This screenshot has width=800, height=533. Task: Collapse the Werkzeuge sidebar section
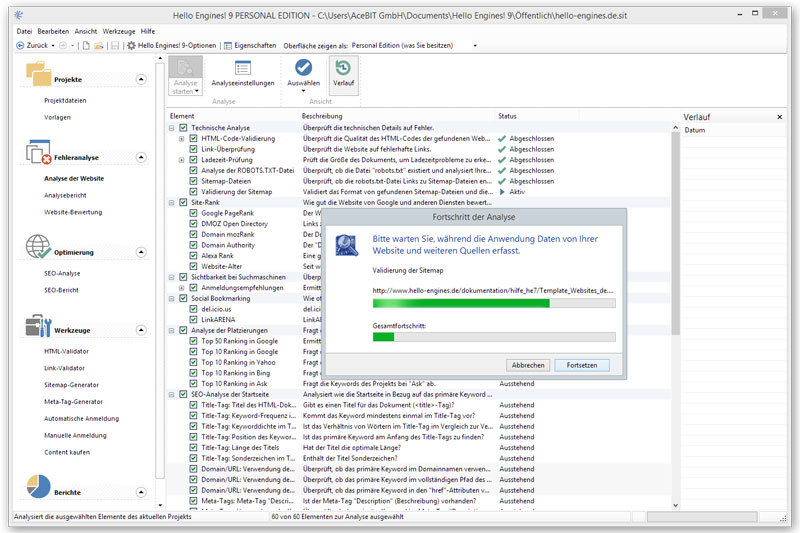141,331
